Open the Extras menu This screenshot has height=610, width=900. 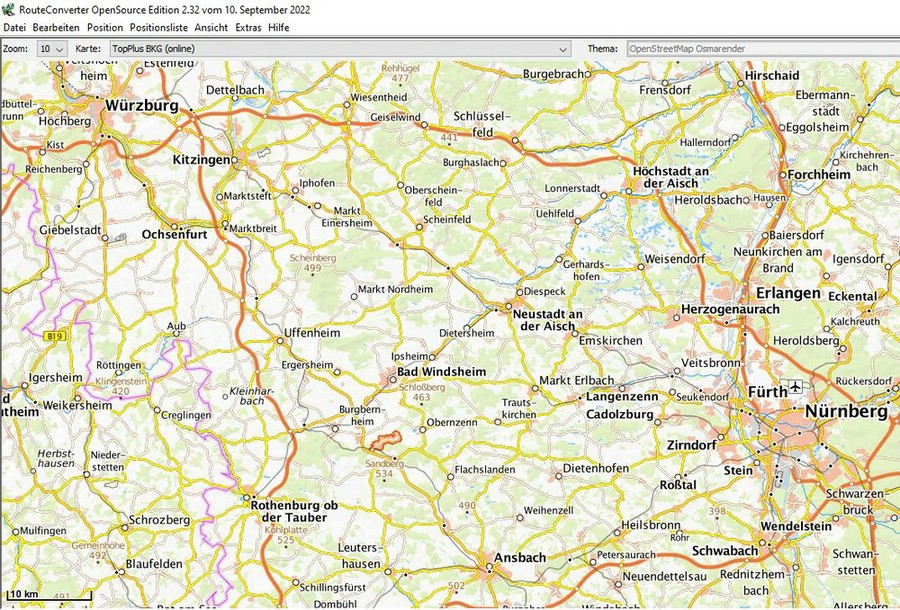[248, 27]
